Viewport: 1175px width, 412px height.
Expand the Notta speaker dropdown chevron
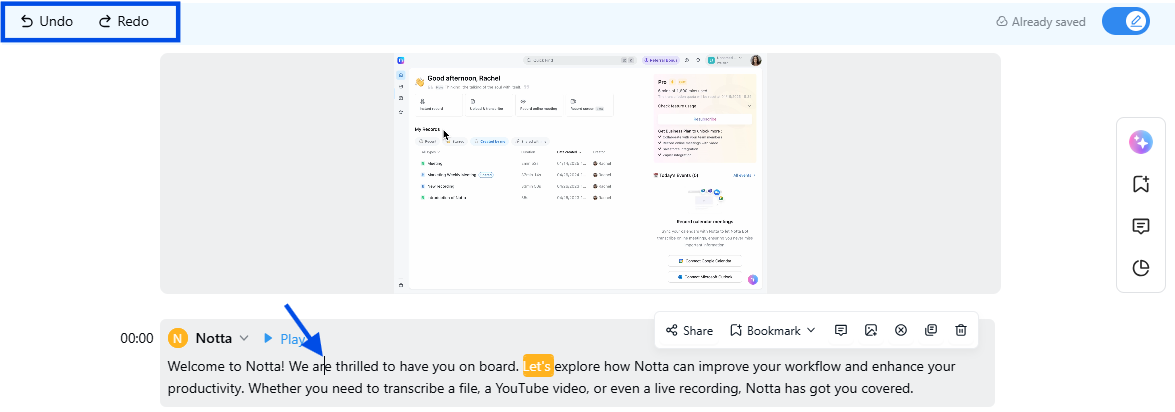pos(244,339)
